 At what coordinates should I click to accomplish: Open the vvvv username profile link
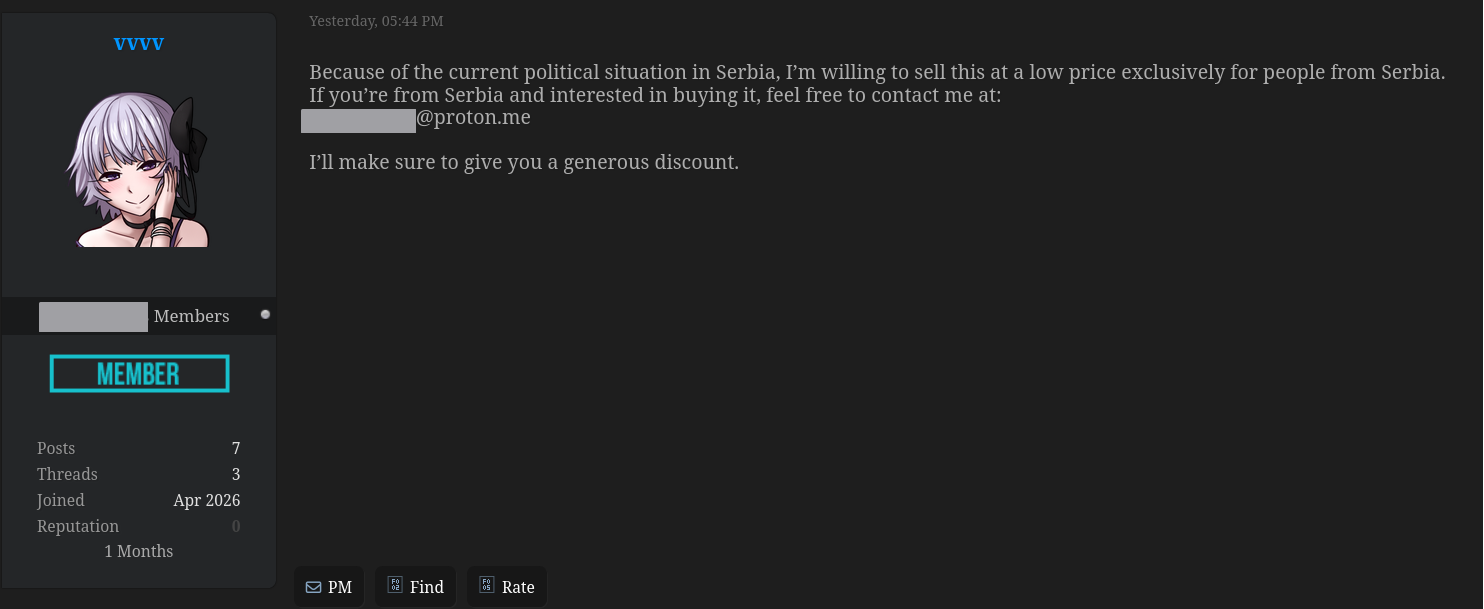click(139, 43)
